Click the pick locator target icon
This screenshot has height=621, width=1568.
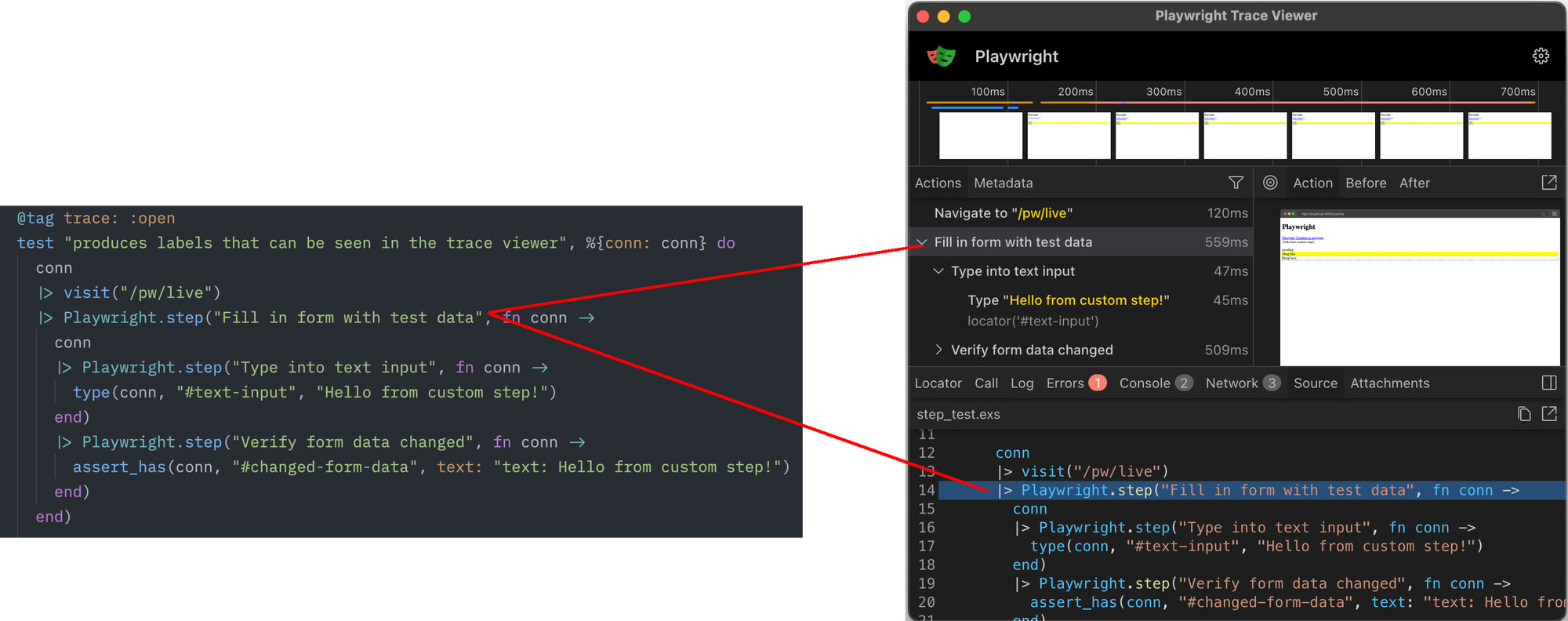1270,183
